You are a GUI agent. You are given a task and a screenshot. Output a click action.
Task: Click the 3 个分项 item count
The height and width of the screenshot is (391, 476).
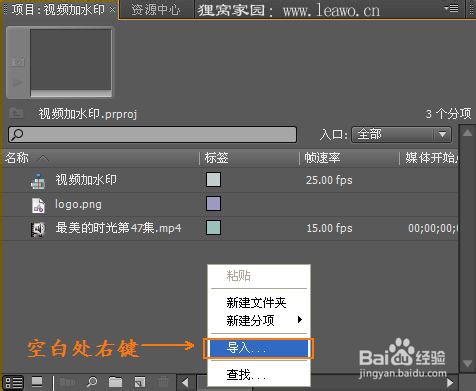[448, 114]
